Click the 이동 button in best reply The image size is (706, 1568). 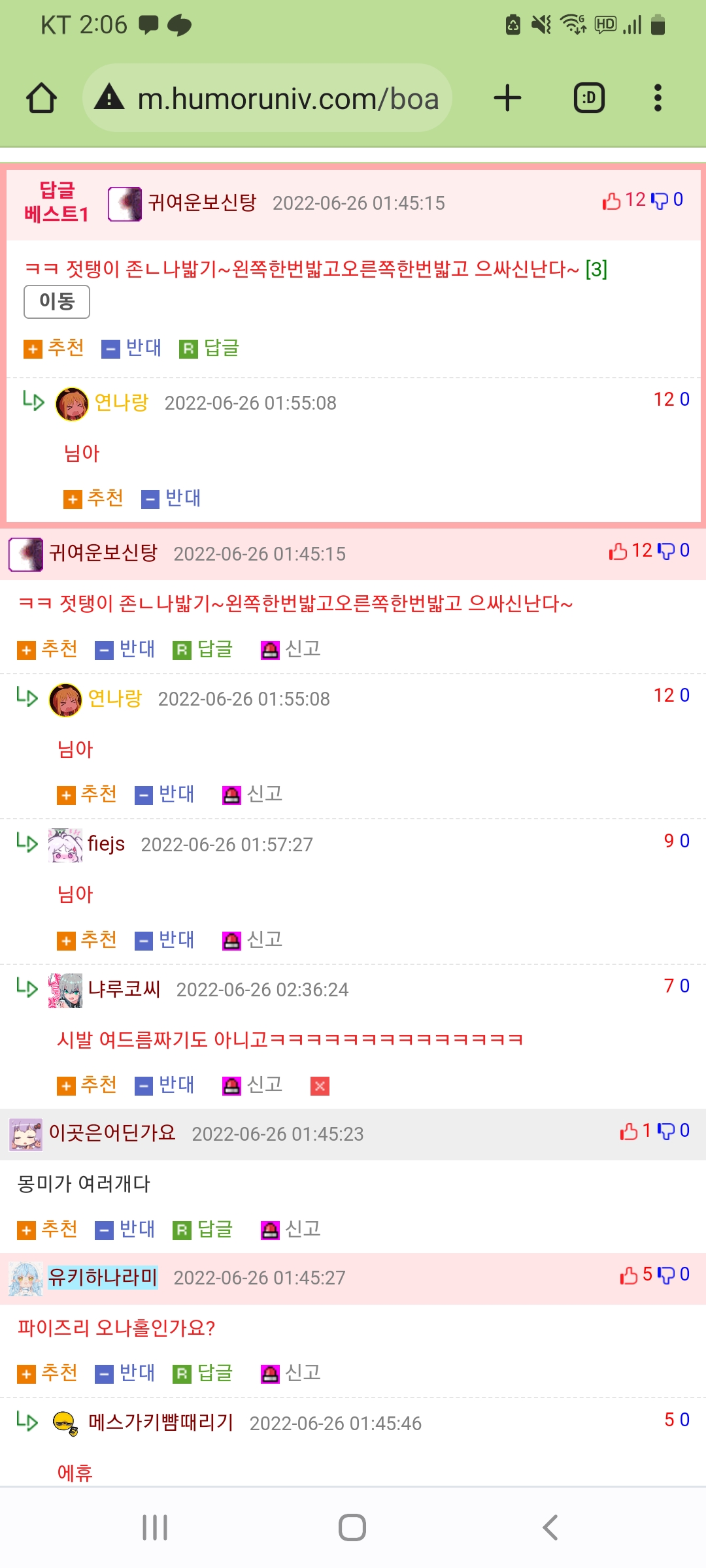57,302
